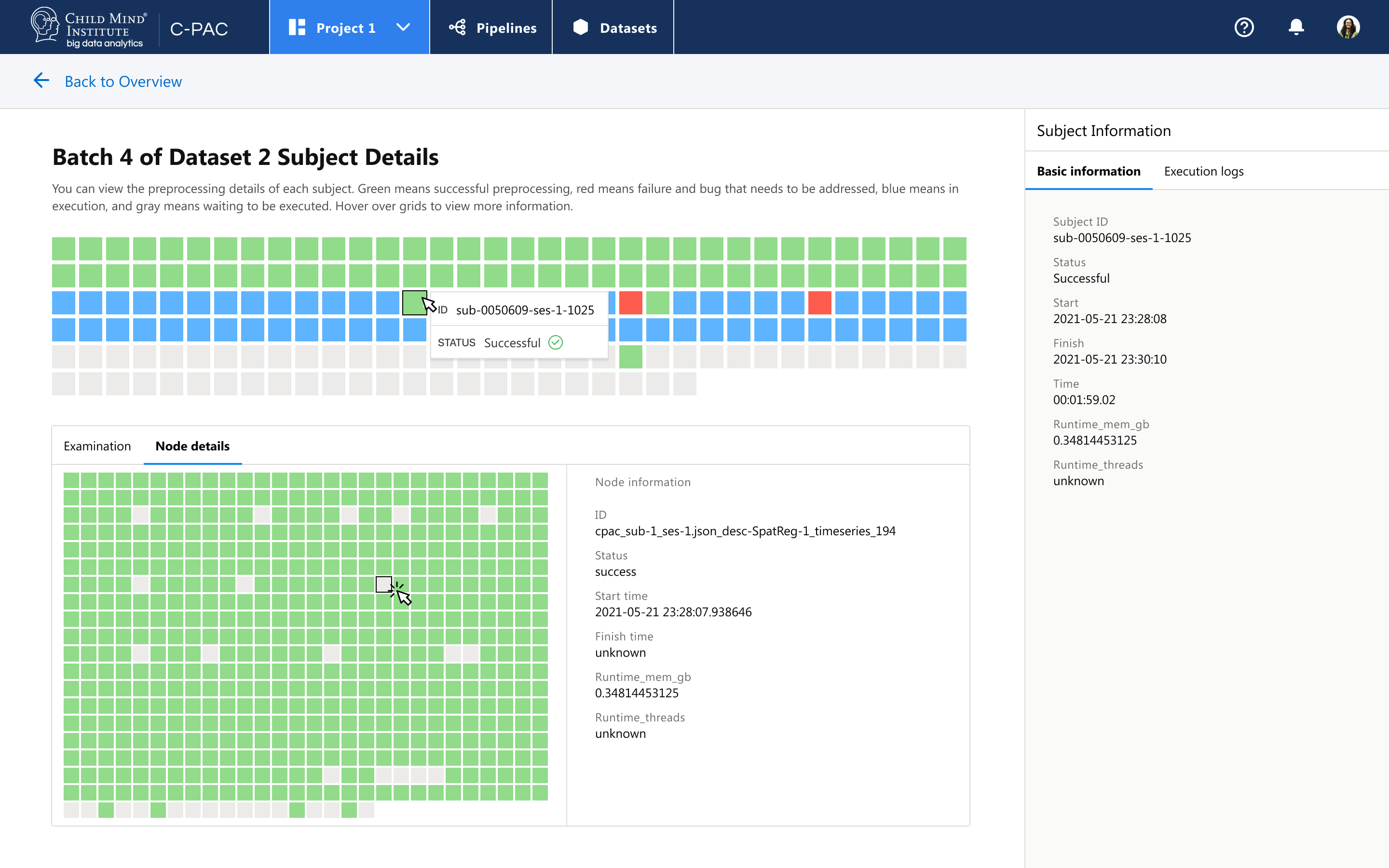Open notifications via the bell icon

[x=1296, y=27]
